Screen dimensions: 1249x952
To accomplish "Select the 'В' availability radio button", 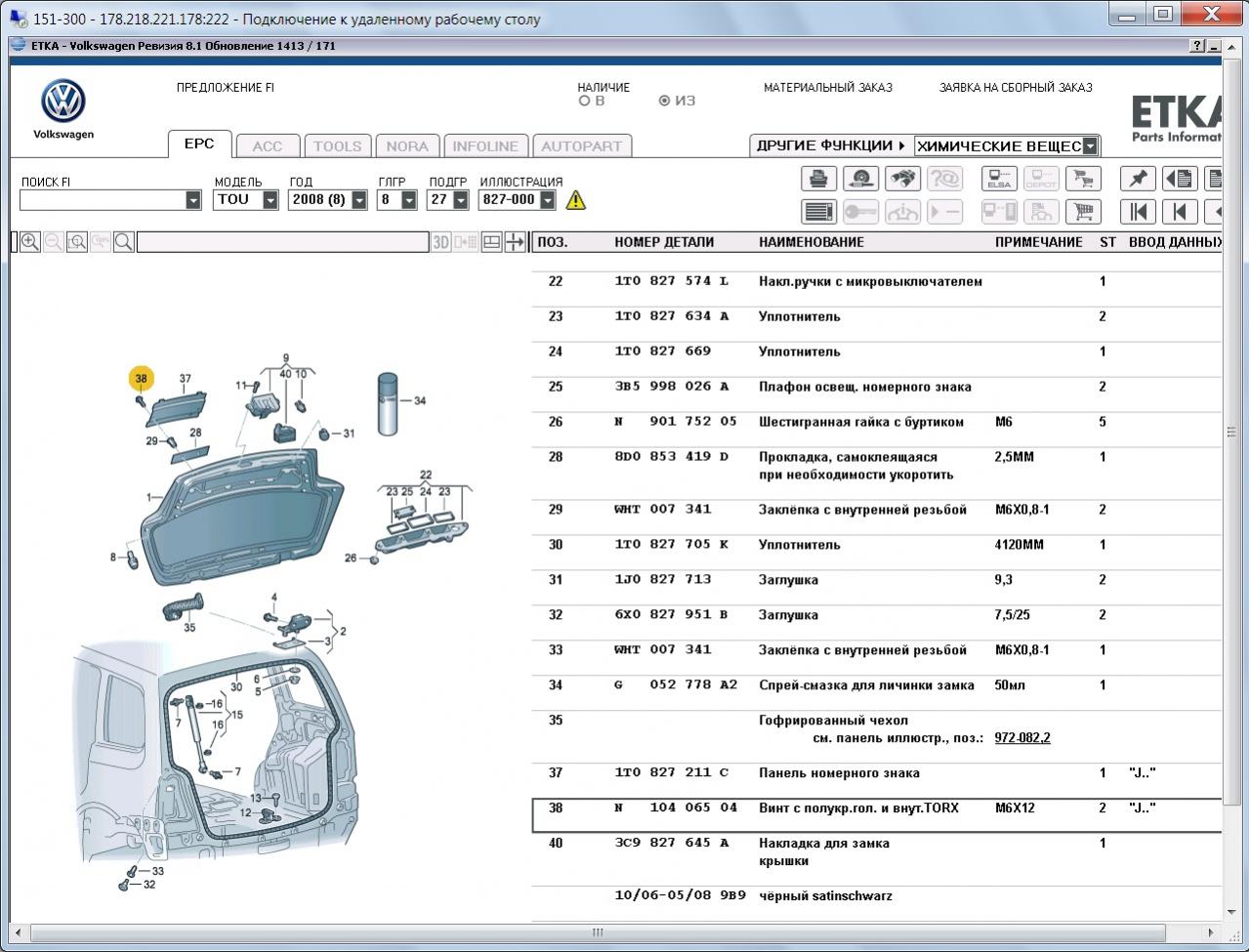I will (585, 101).
